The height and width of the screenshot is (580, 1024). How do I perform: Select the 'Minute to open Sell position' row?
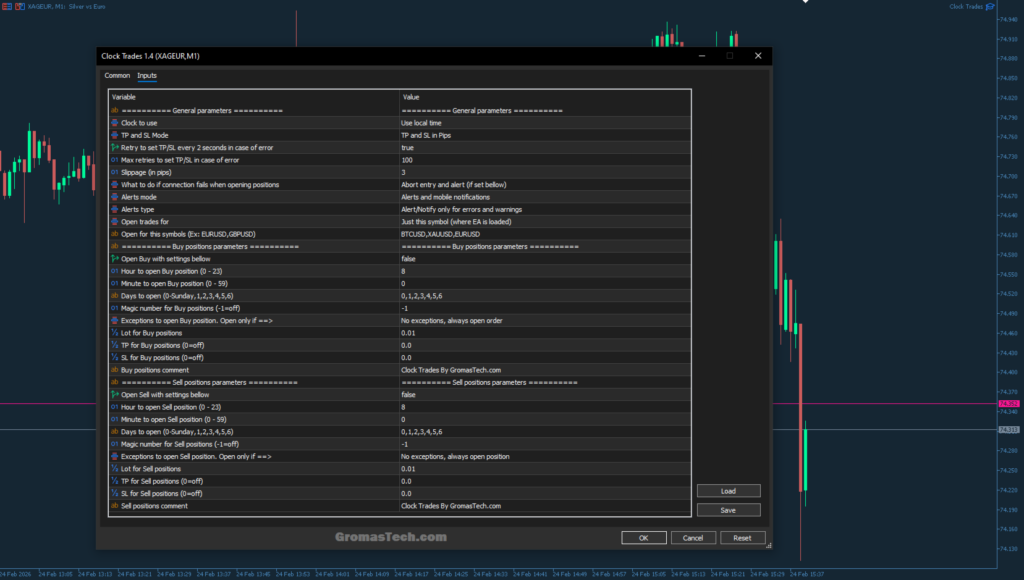coord(400,419)
